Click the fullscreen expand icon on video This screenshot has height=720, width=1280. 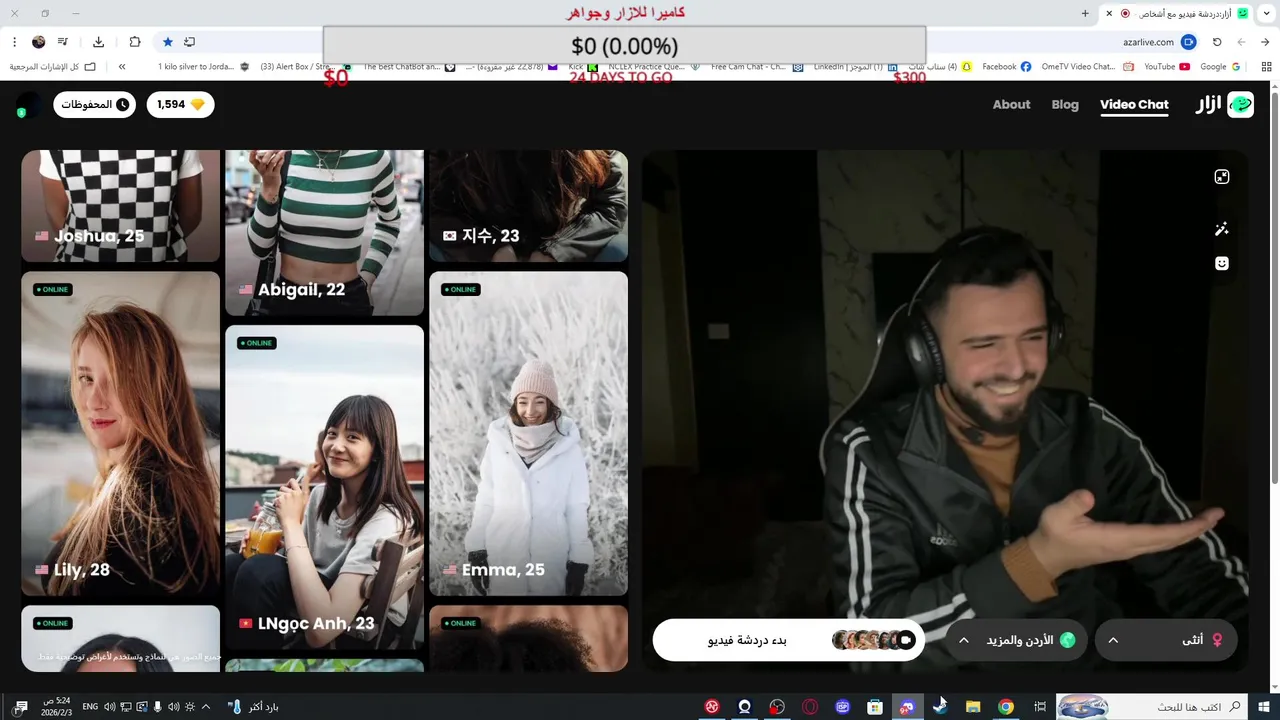pos(1221,177)
